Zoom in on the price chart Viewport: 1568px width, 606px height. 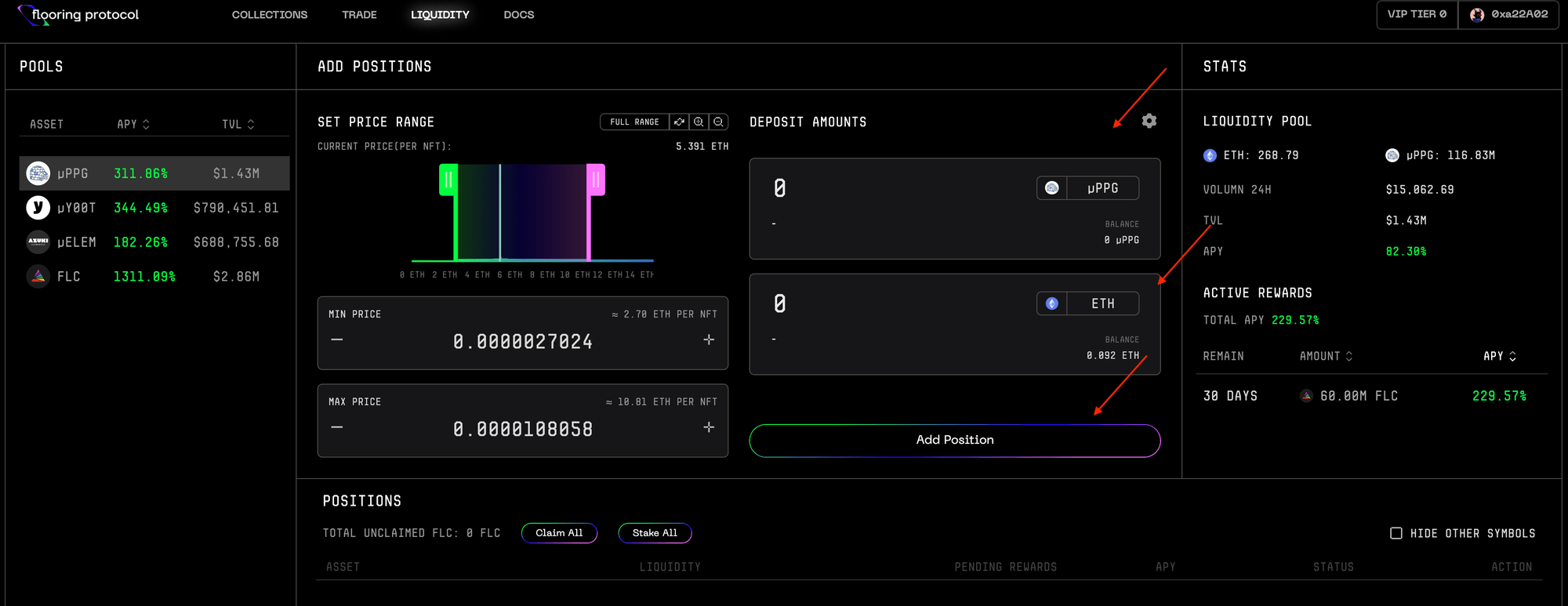click(699, 122)
